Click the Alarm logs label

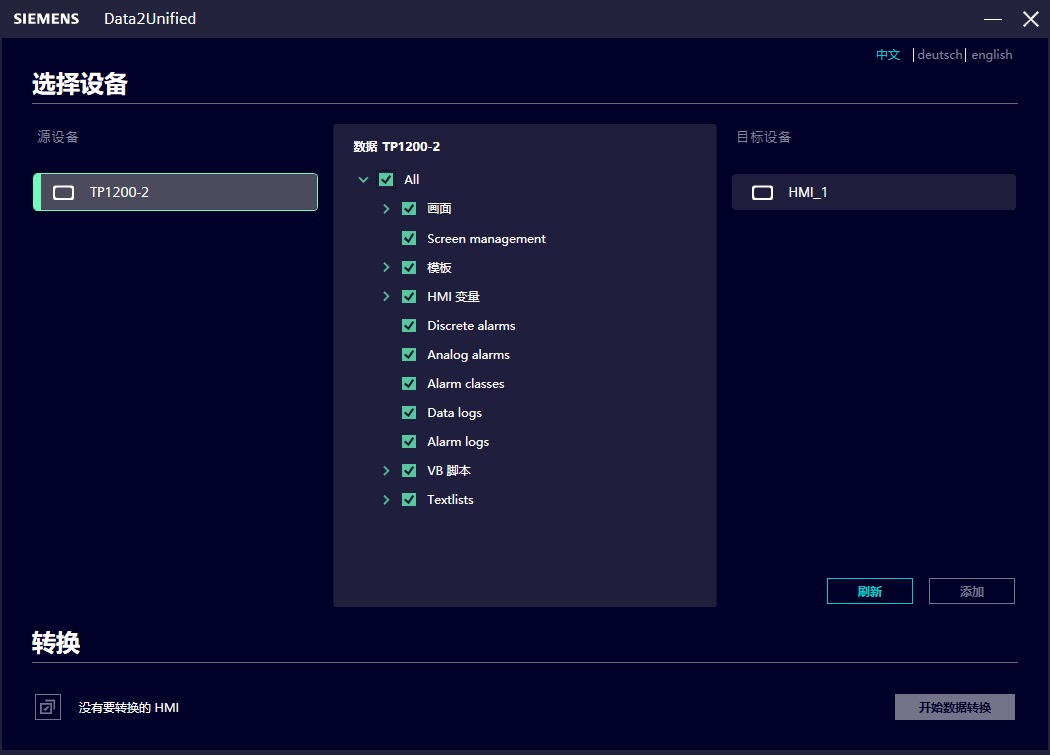tap(458, 442)
